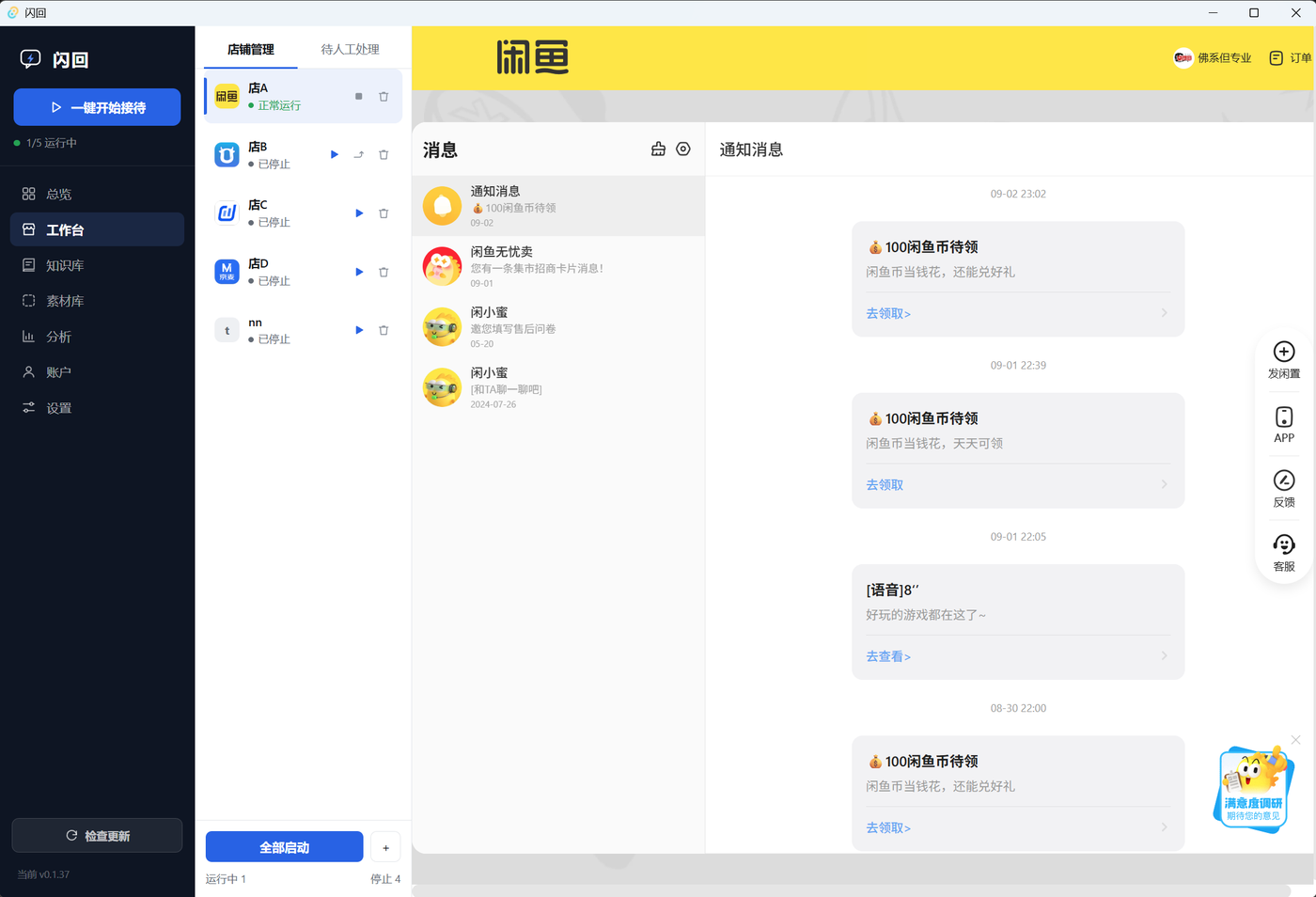Open 设置 settings page
The height and width of the screenshot is (897, 1316).
click(x=97, y=408)
